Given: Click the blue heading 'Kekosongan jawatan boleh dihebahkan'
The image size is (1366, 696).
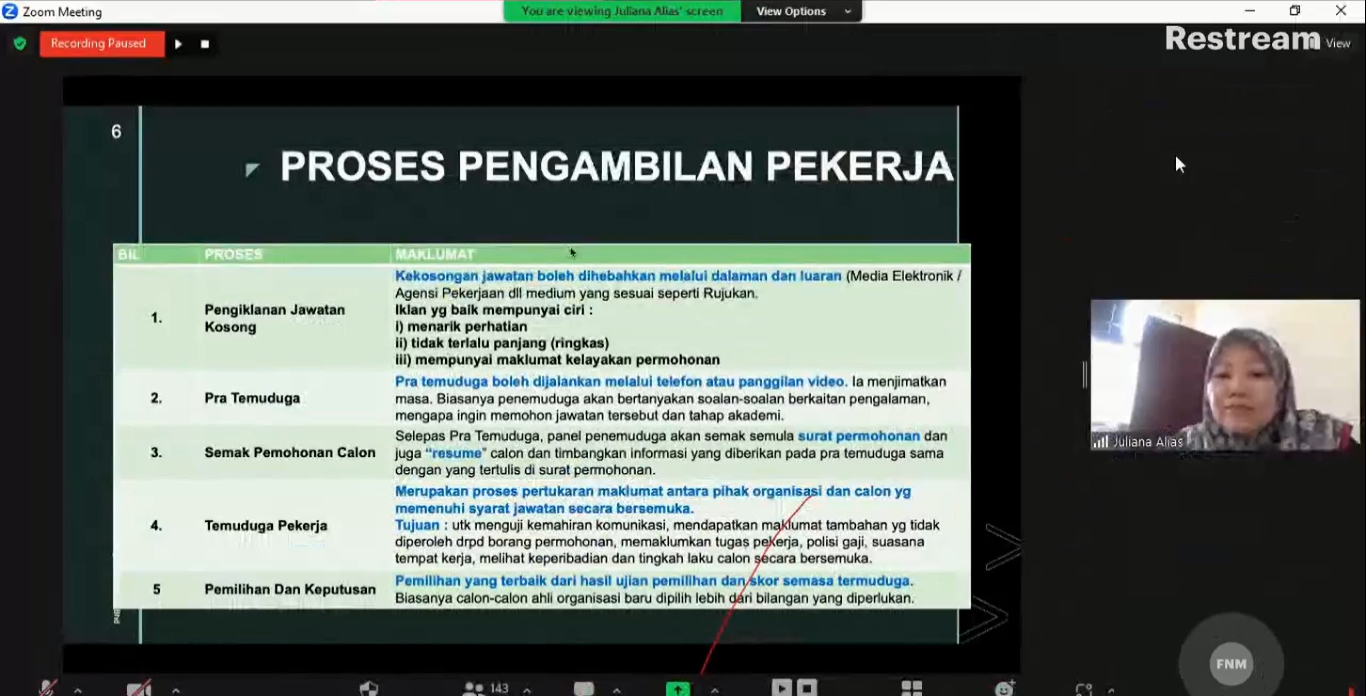Looking at the screenshot, I should [x=618, y=276].
